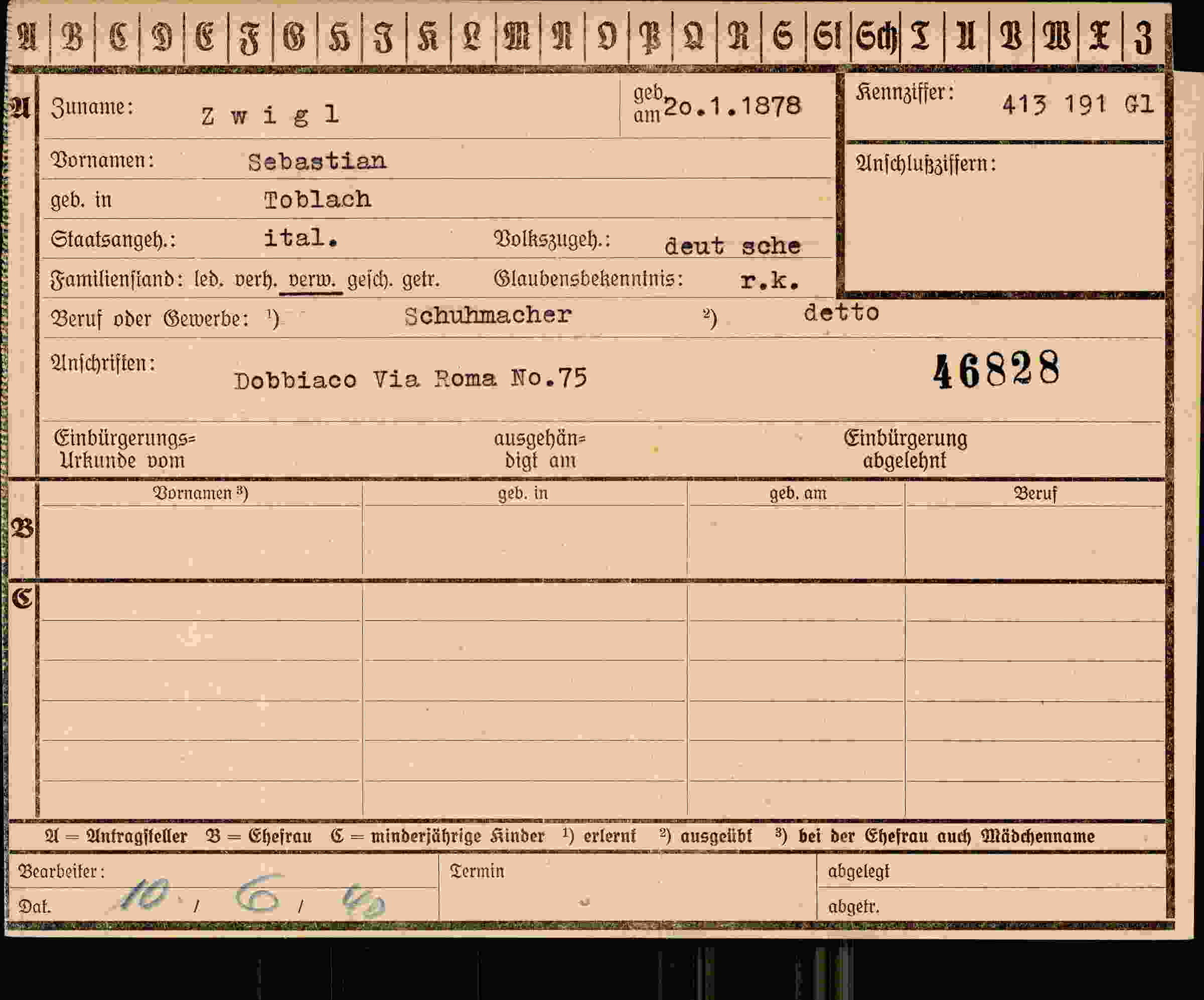Select the "B = Ehefrau" legend entry
Screen dimensions: 1204x1000
(x=258, y=836)
